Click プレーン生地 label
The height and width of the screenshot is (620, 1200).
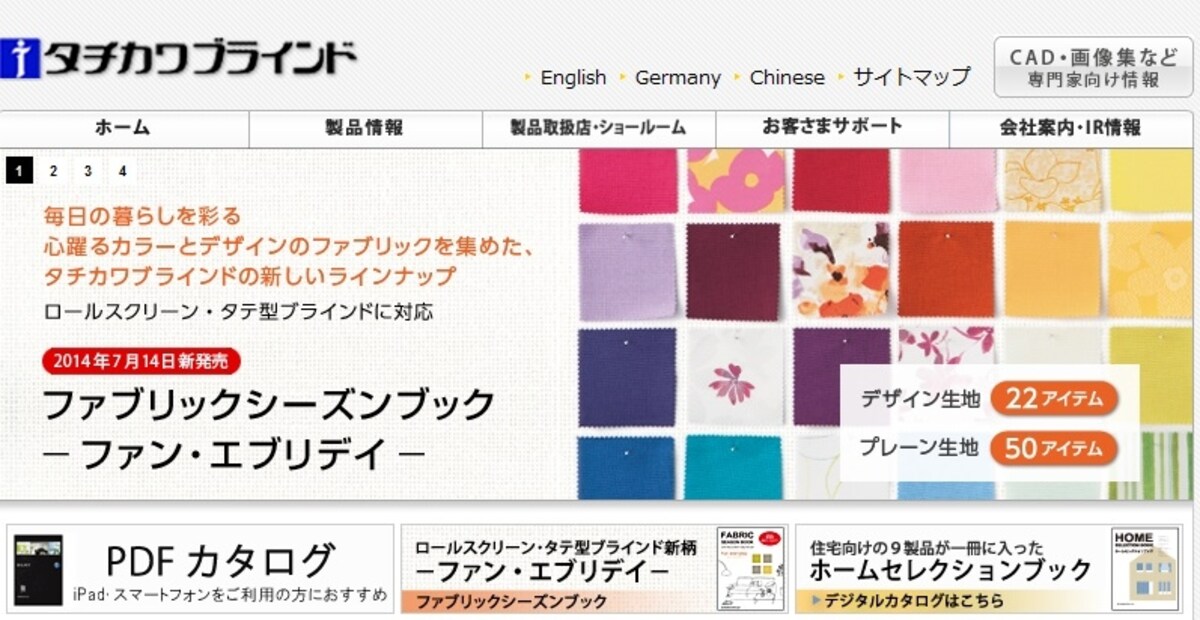pyautogui.click(x=920, y=448)
